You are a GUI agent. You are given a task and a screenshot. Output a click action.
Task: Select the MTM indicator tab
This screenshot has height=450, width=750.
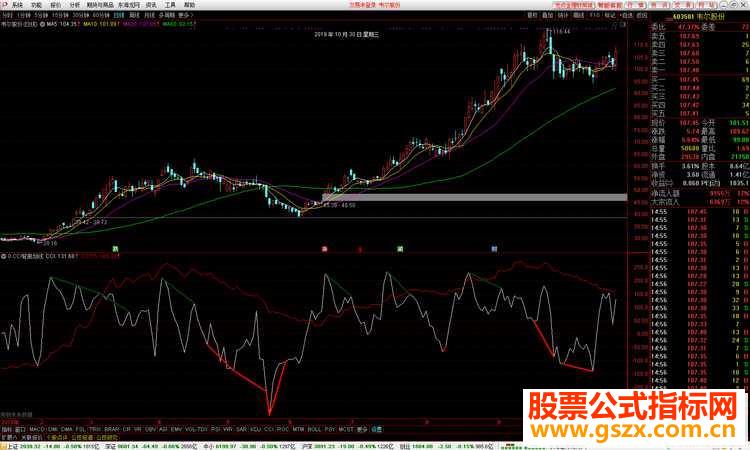click(298, 429)
